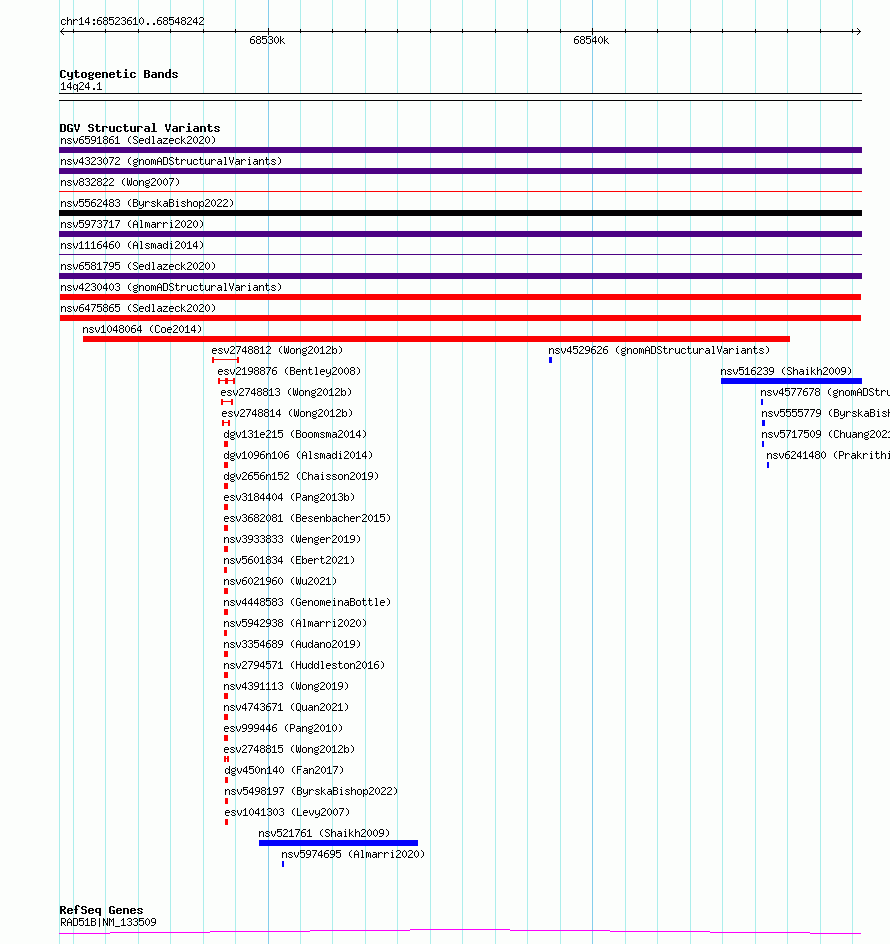Click nsv3354689 (Audano2019) label
This screenshot has height=944, width=890.
pos(292,645)
